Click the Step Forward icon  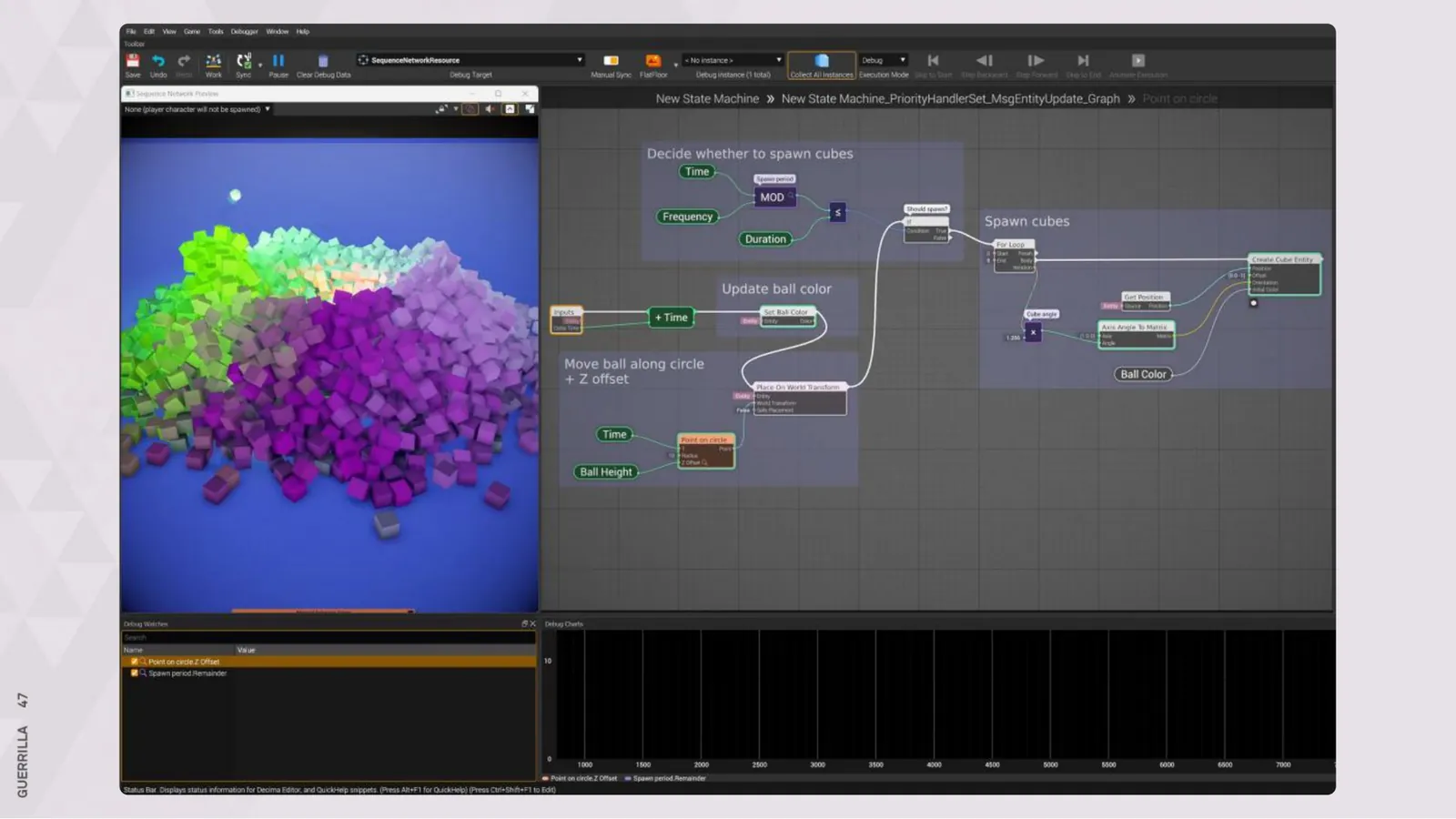click(x=1036, y=61)
